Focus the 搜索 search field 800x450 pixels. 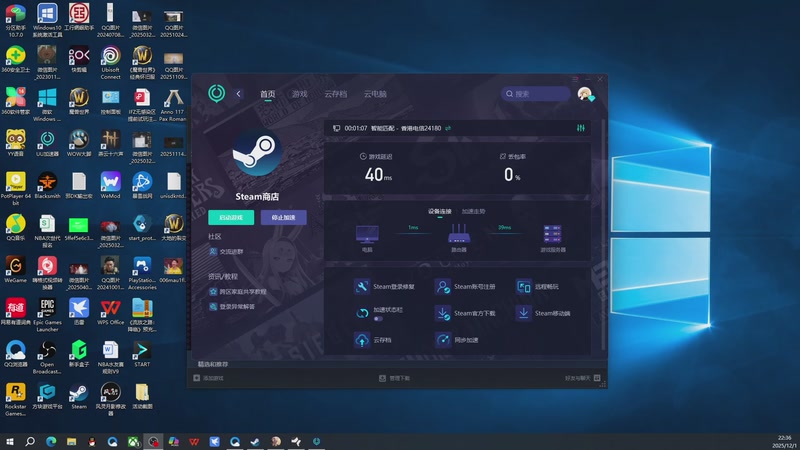pos(535,94)
